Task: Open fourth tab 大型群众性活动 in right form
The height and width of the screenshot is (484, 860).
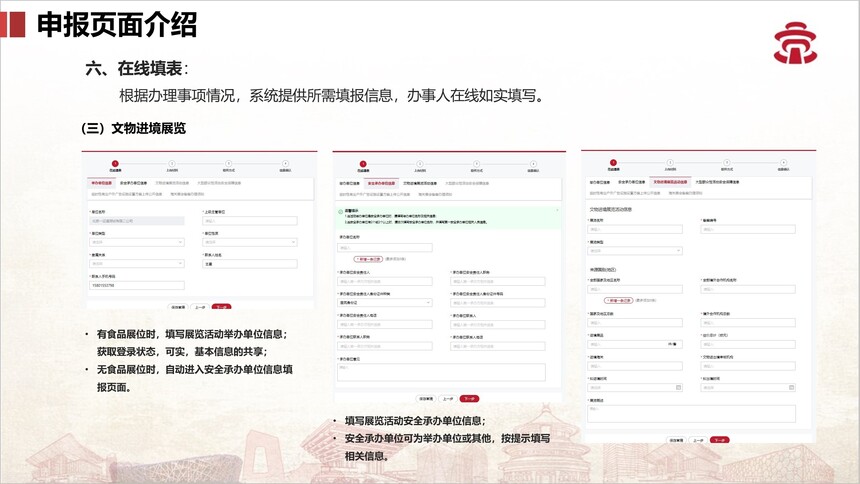Action: tap(717, 182)
